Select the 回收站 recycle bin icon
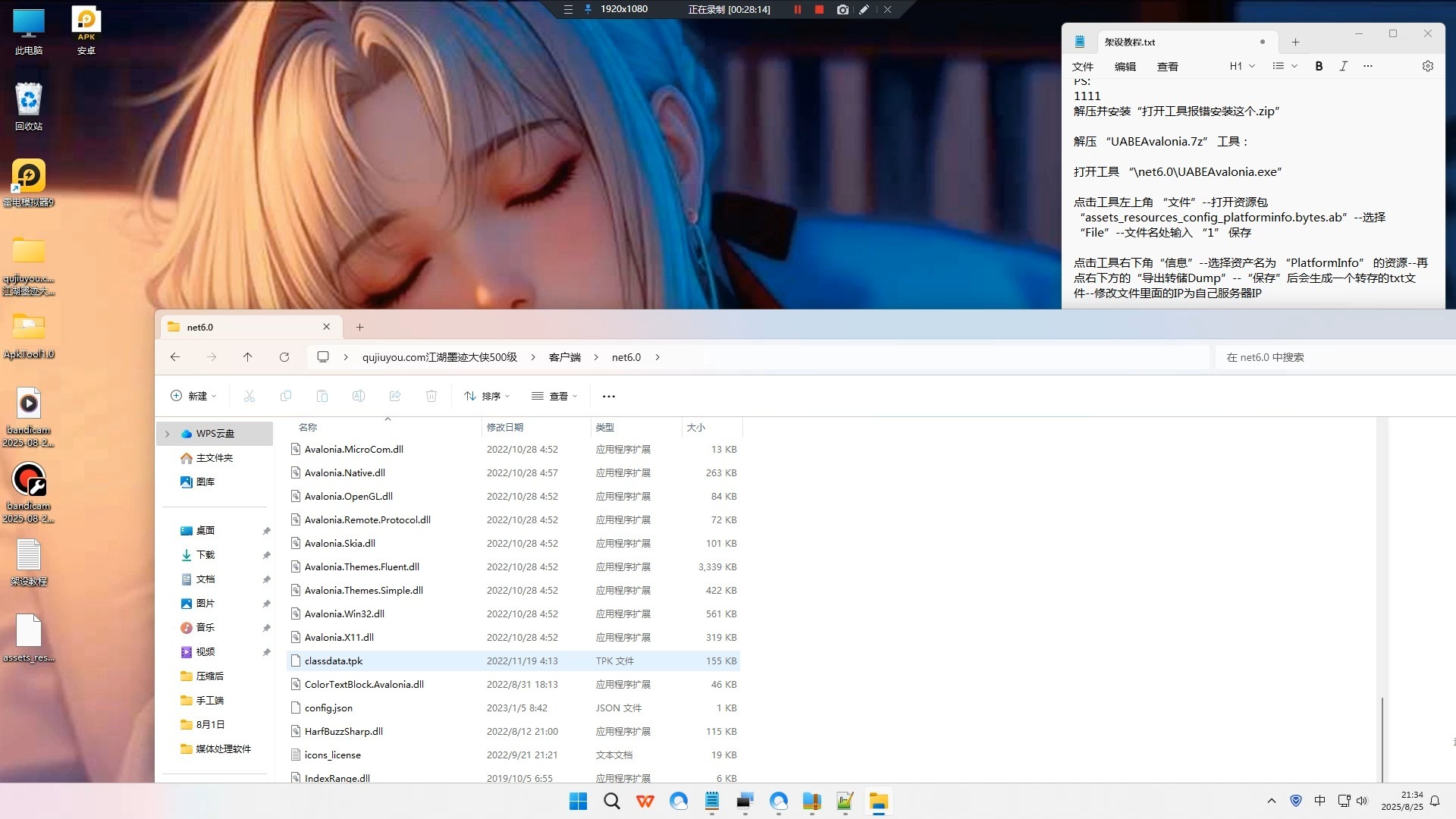Screen dimensions: 1456x819 [x=29, y=107]
